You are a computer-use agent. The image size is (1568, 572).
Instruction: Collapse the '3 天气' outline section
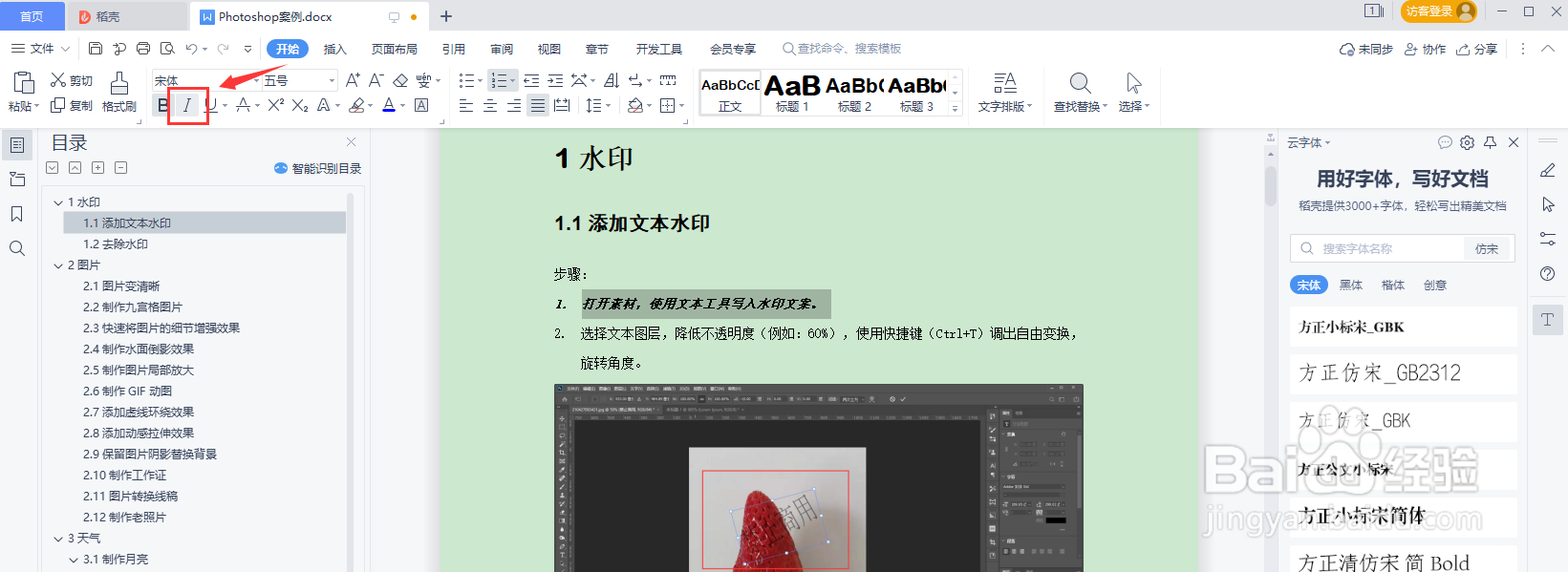tap(58, 539)
